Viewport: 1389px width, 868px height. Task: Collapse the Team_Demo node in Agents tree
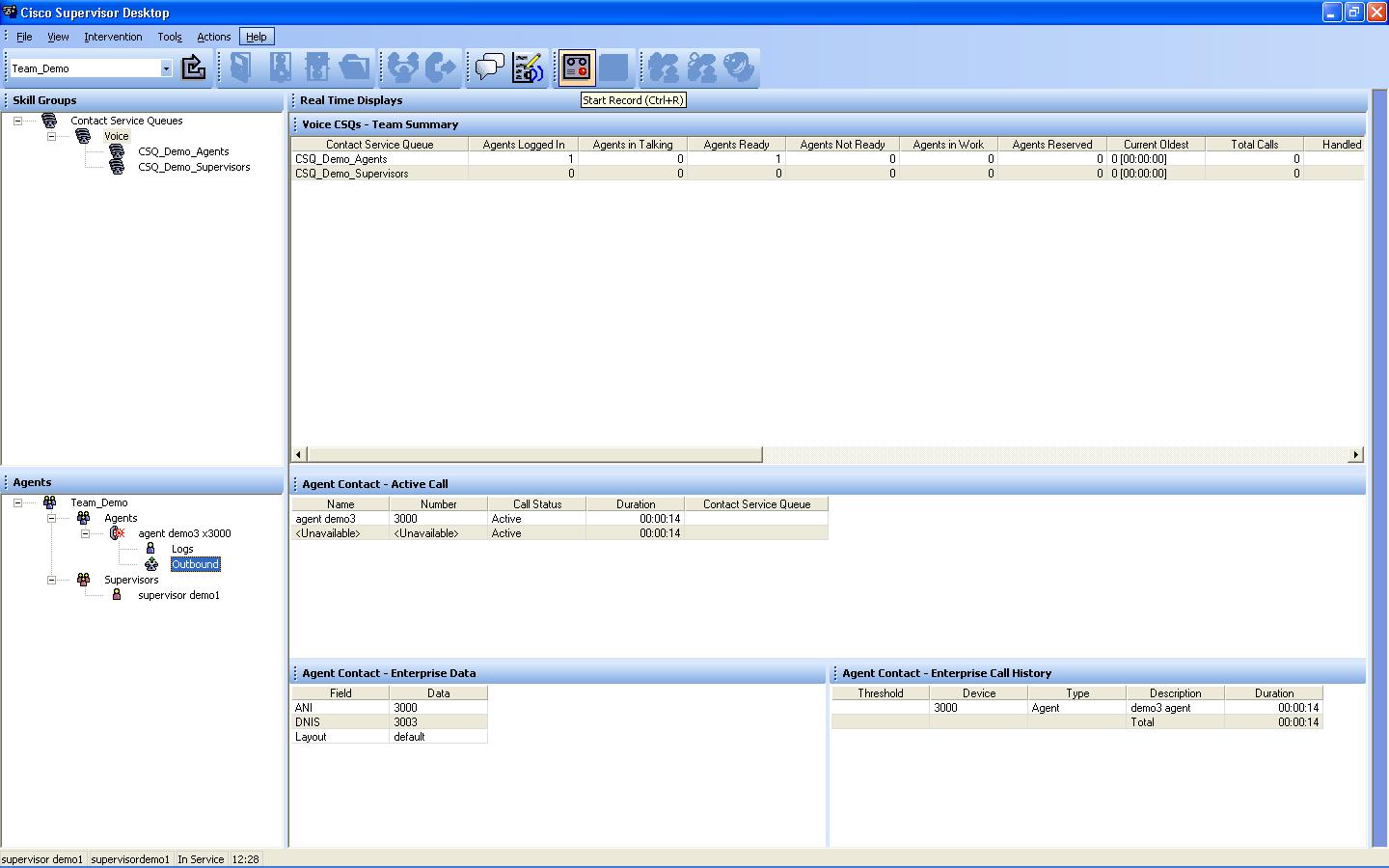17,502
